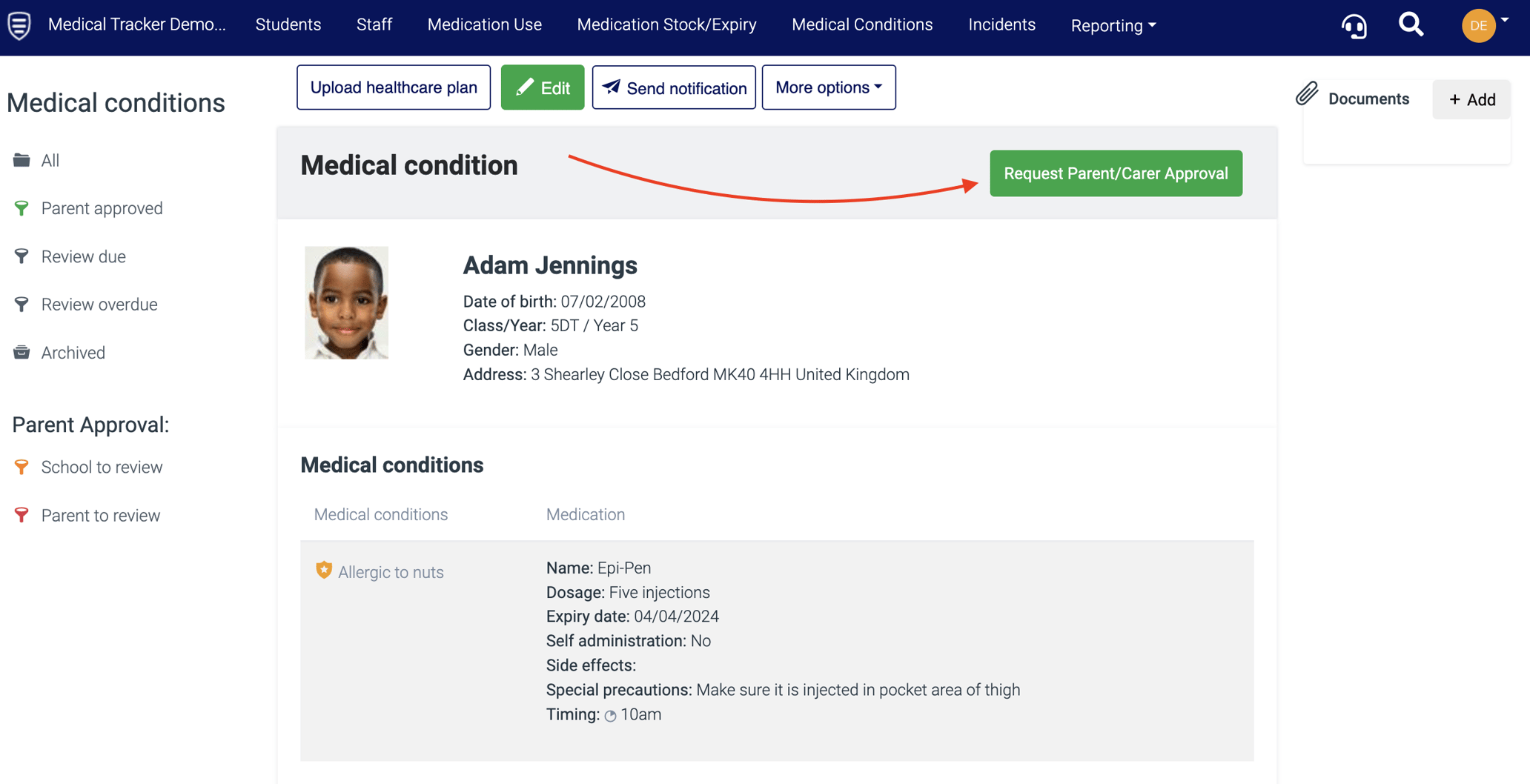Click the shield logo icon in navbar
Image resolution: width=1530 pixels, height=784 pixels.
click(19, 25)
